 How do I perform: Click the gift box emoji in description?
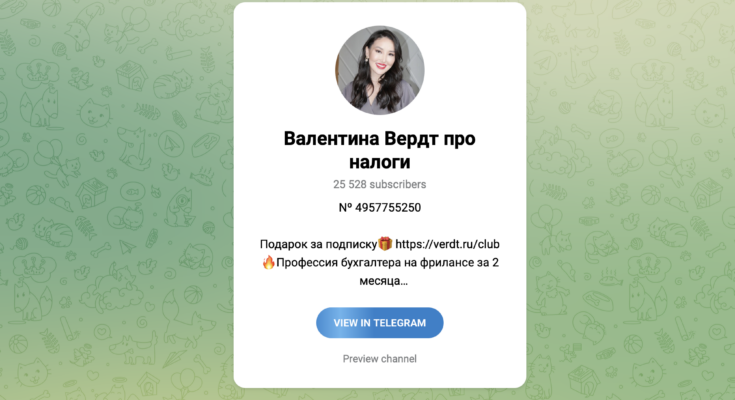(385, 244)
